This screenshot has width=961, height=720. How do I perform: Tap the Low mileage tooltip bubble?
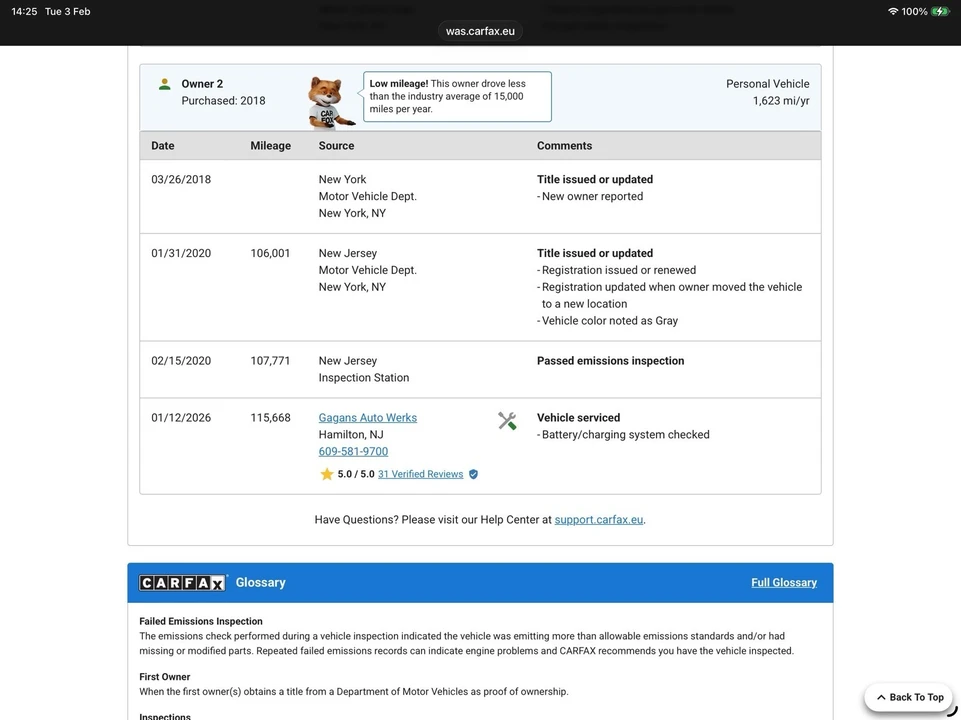pyautogui.click(x=457, y=96)
